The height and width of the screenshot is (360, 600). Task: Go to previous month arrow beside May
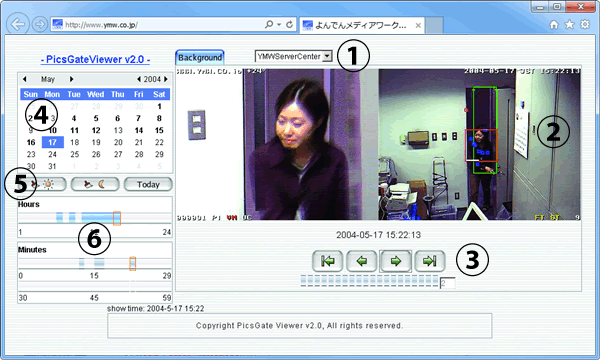click(24, 79)
